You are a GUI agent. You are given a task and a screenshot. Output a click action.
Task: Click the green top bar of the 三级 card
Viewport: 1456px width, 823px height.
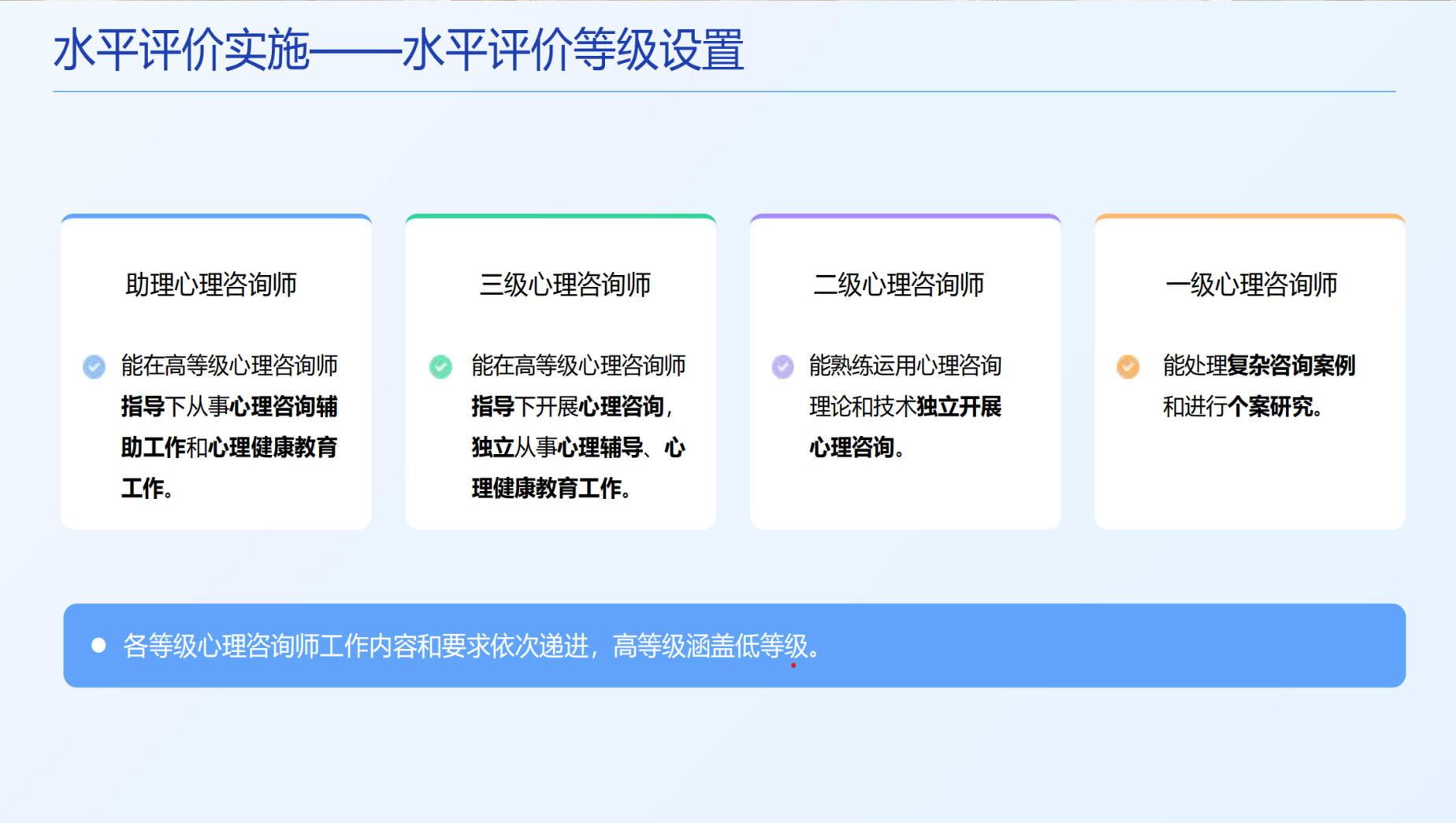560,216
